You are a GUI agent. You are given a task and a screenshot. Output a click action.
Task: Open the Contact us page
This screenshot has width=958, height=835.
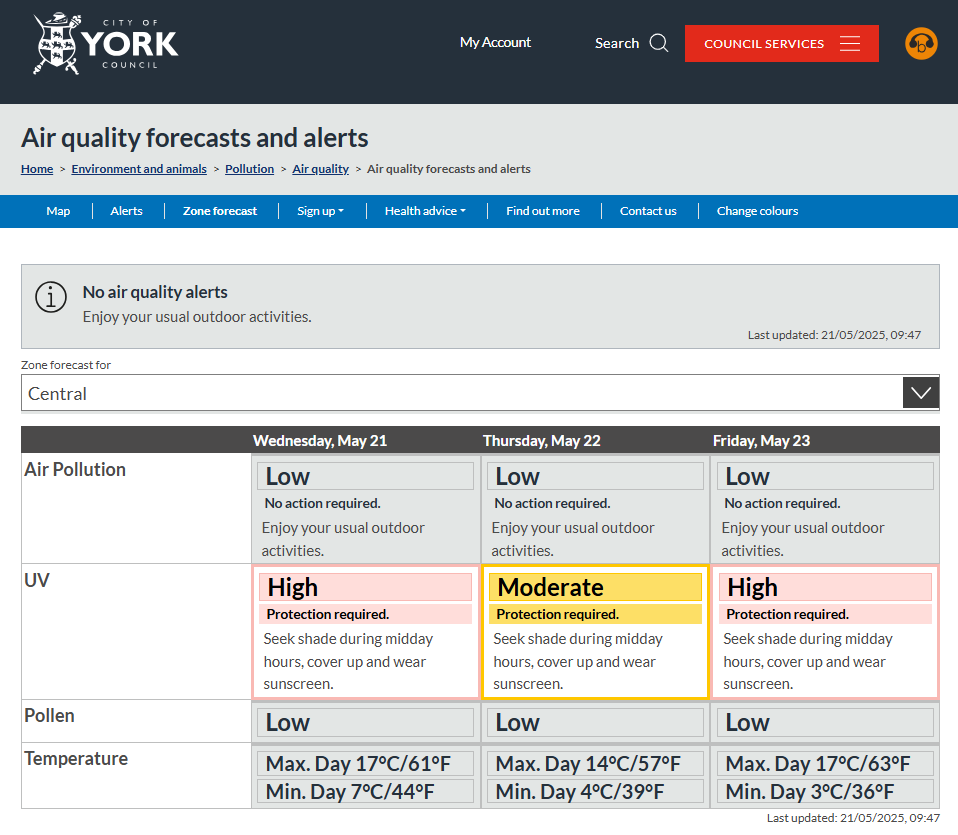648,211
